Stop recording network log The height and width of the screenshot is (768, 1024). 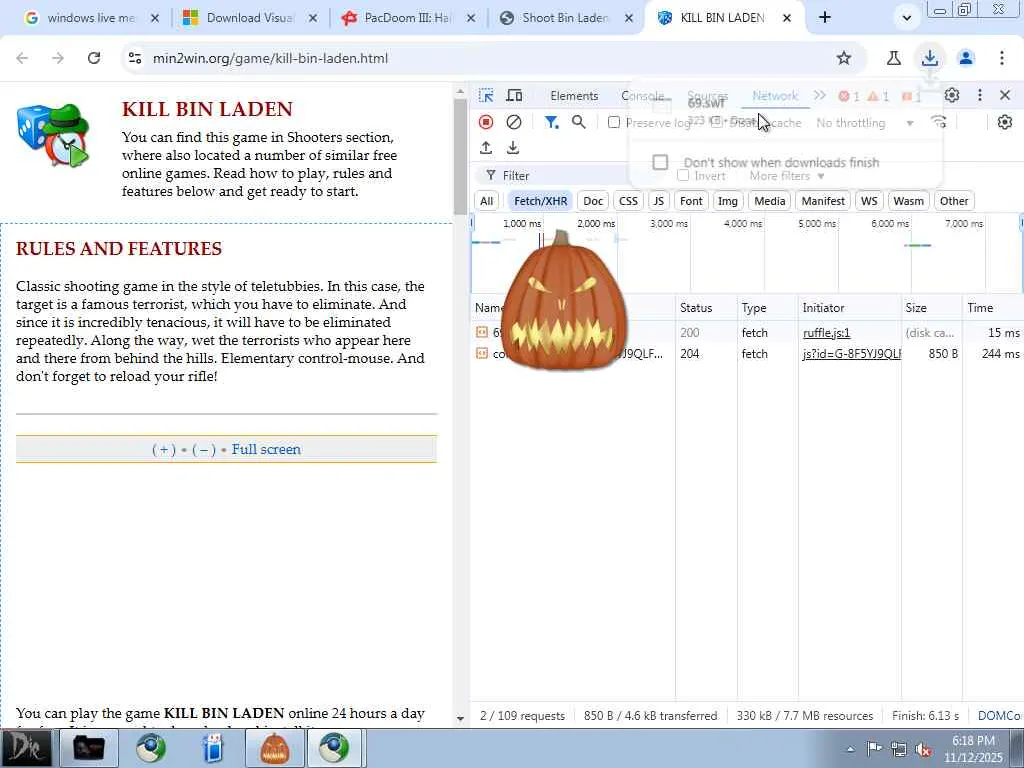pos(486,122)
